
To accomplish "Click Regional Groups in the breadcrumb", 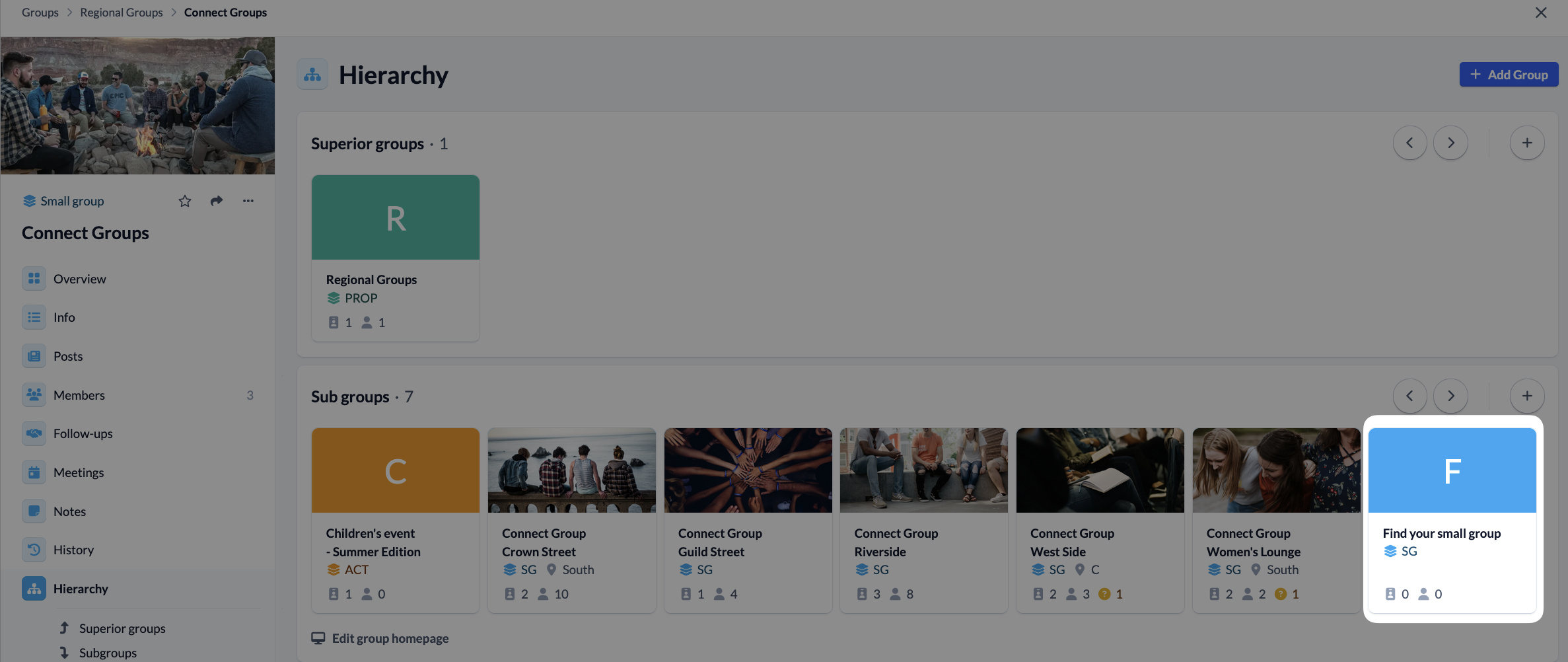I will point(122,13).
